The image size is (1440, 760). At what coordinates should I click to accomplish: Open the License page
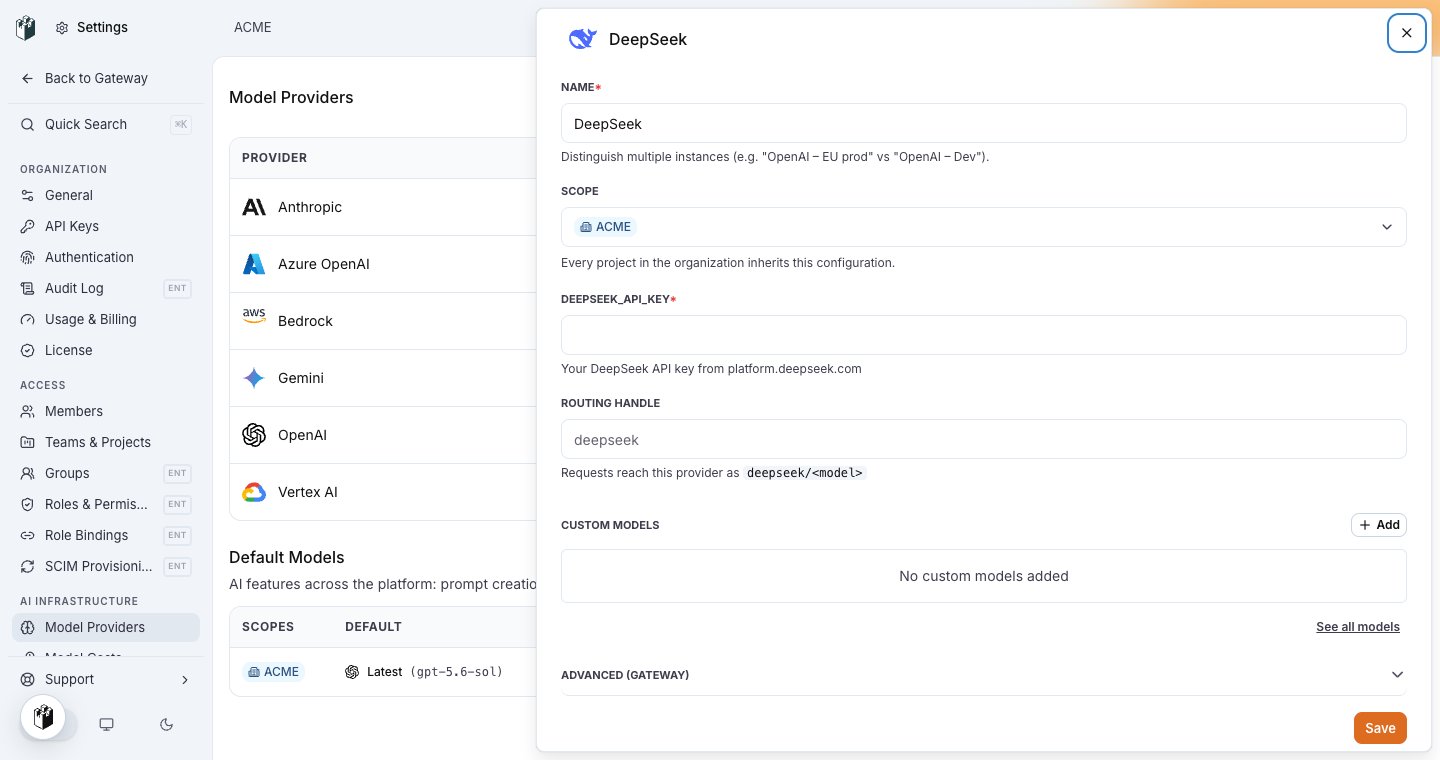[x=106, y=350]
